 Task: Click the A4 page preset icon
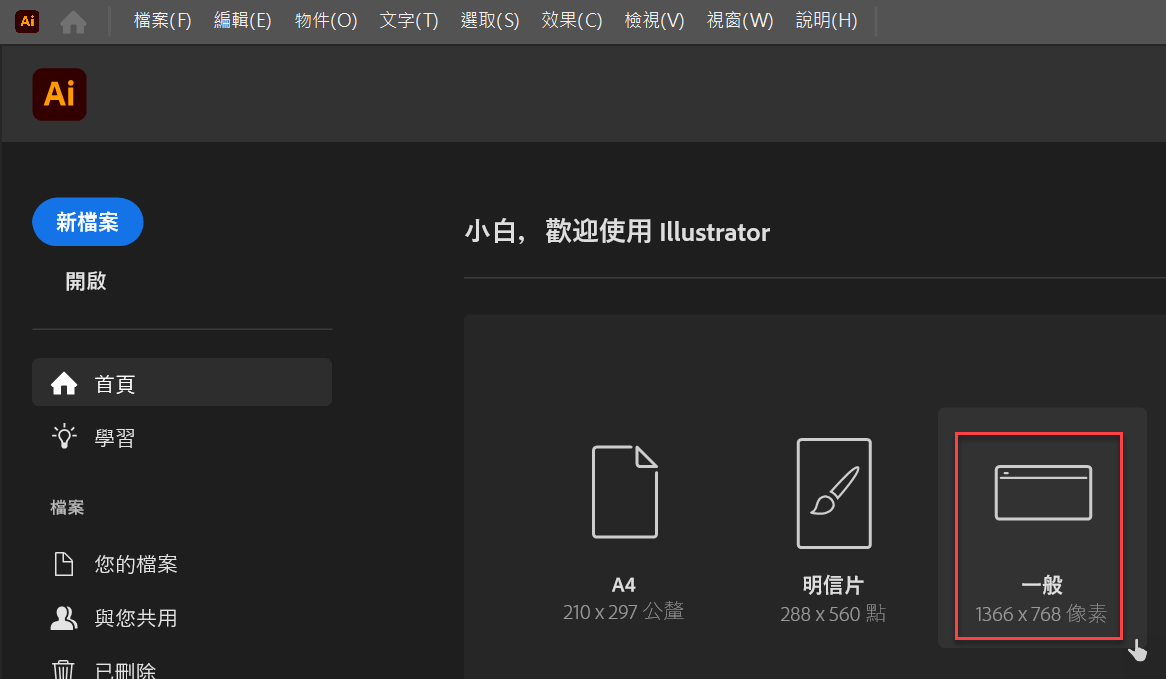(625, 492)
